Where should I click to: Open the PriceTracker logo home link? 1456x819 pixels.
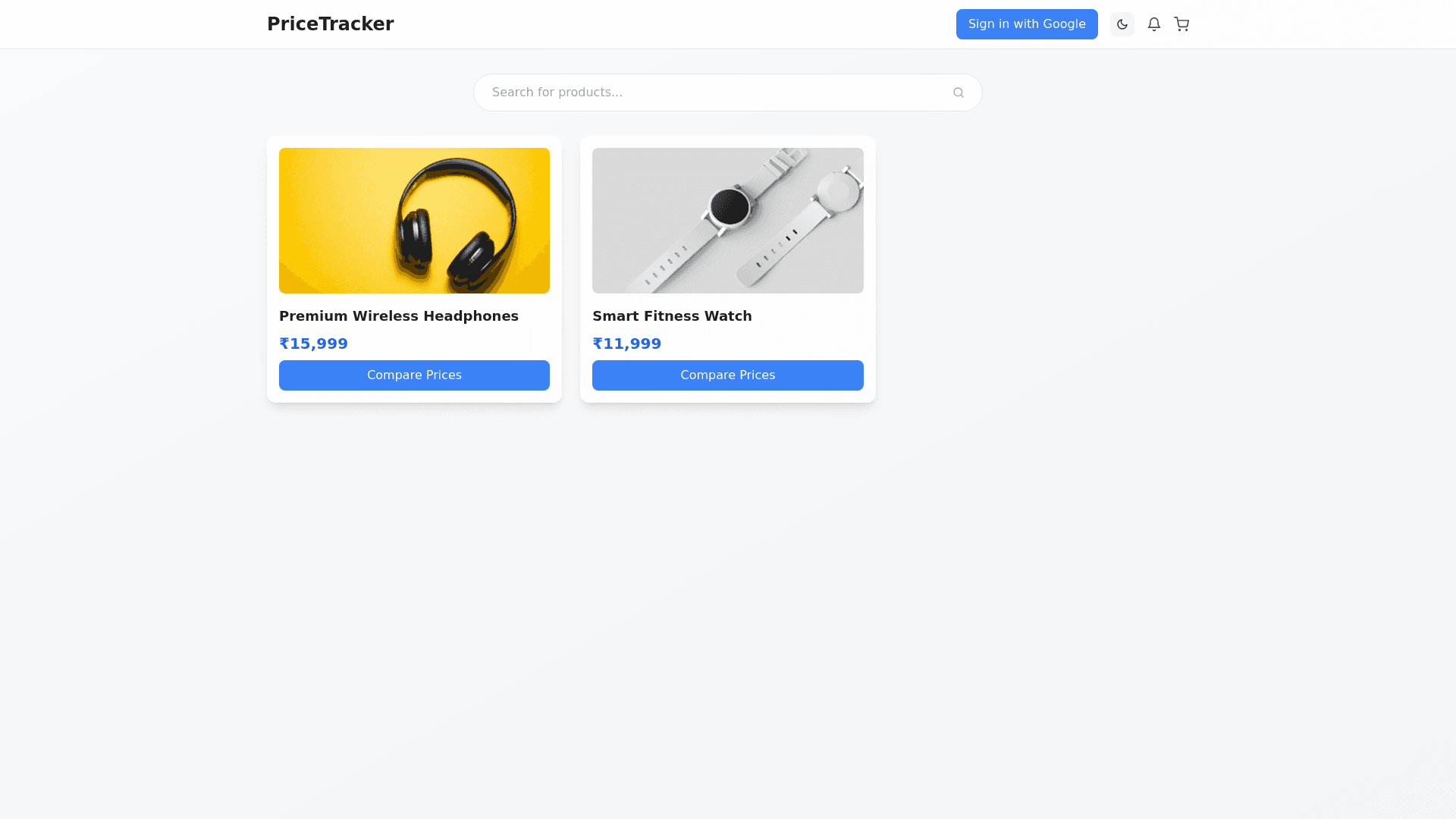(x=331, y=24)
